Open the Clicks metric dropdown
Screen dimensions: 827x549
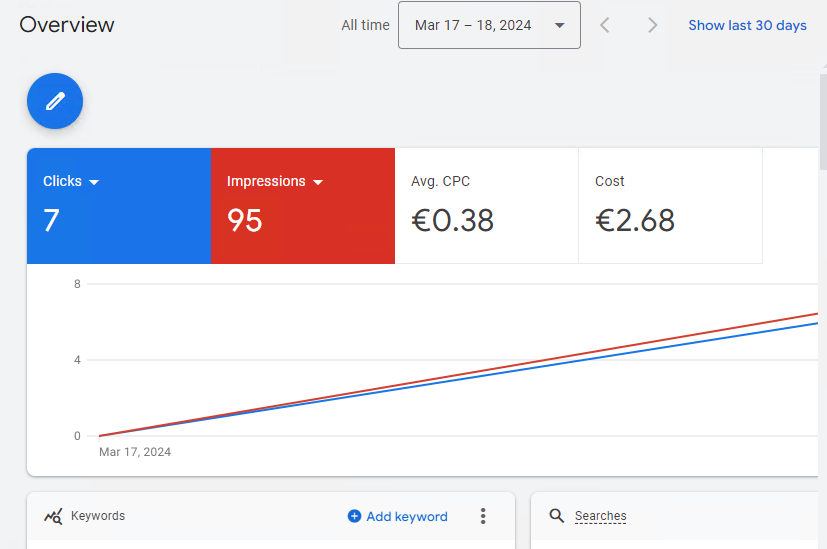point(71,181)
